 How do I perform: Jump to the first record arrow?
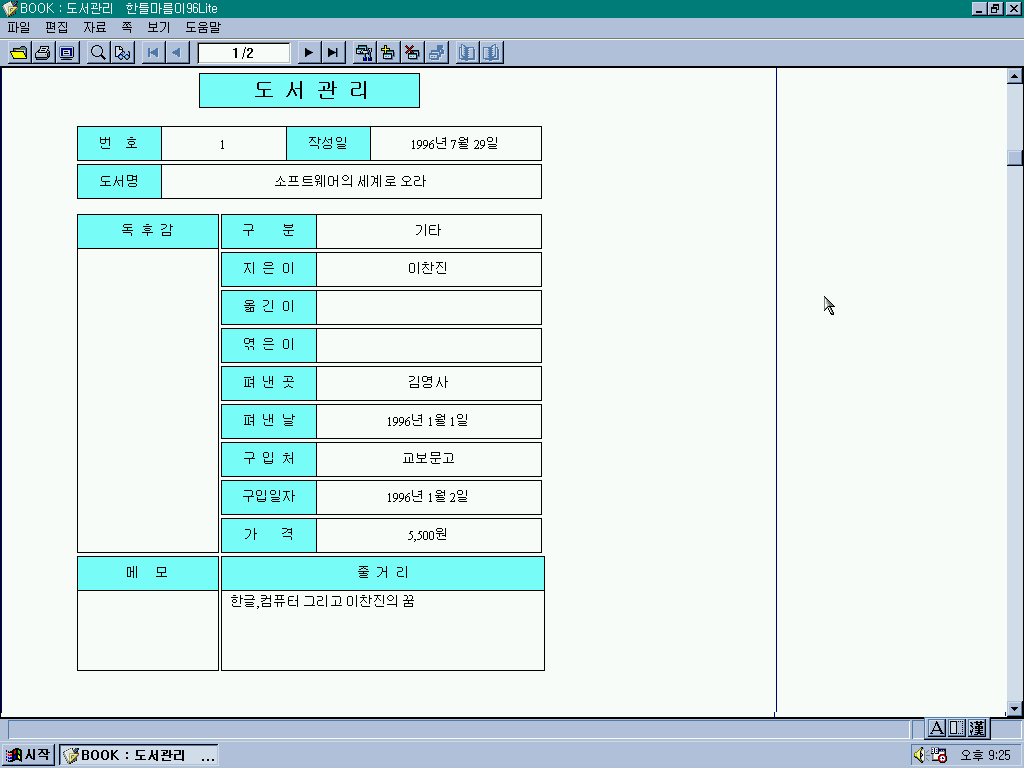pyautogui.click(x=153, y=53)
